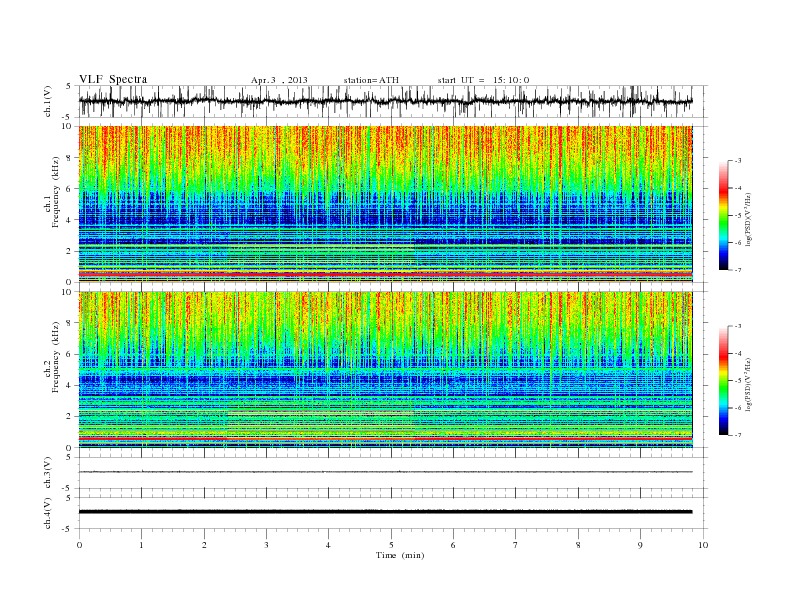Screen dimensions: 792x612
Task: Click the "VLF Spectra" plot title
Action: 113,79
